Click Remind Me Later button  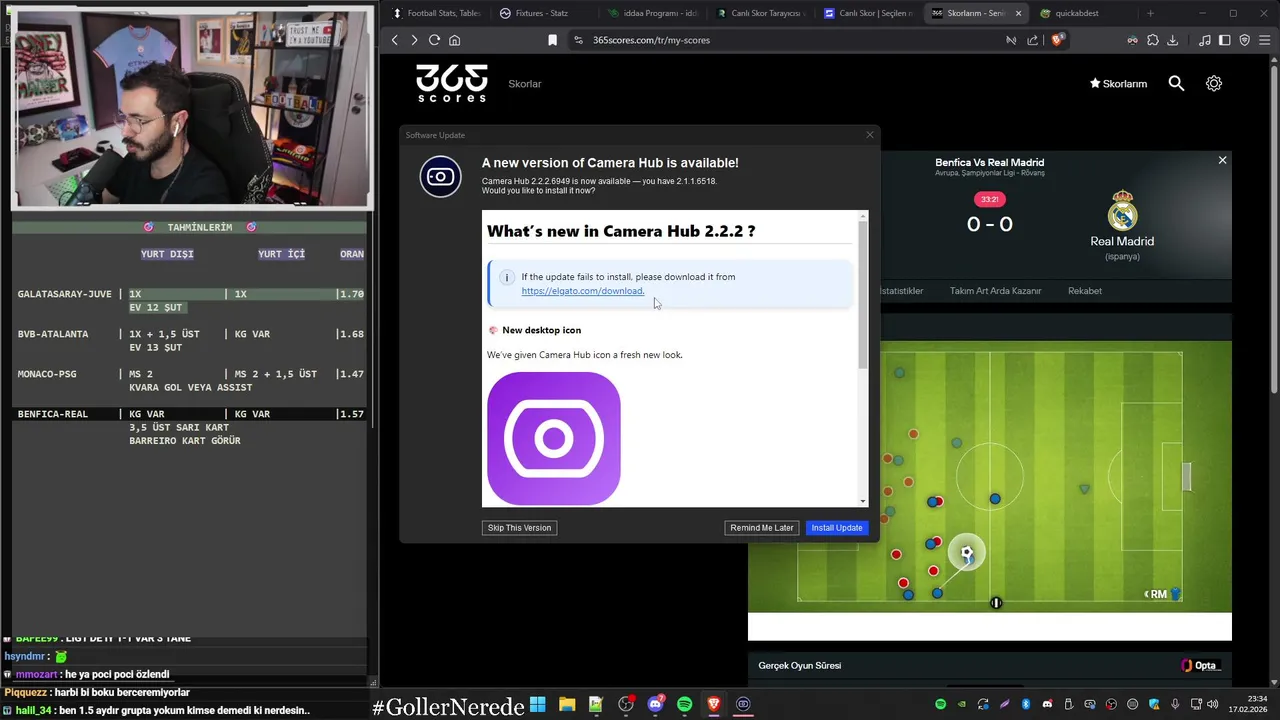(x=762, y=528)
